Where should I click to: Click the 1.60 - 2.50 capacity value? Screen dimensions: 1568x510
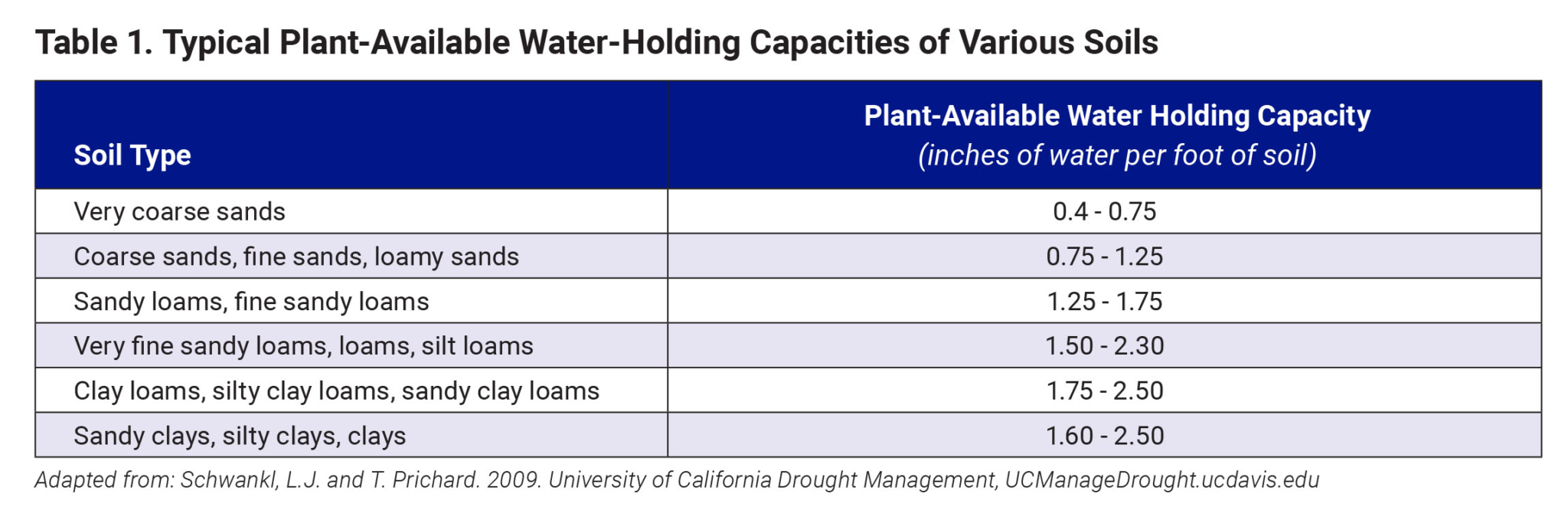coord(1104,436)
